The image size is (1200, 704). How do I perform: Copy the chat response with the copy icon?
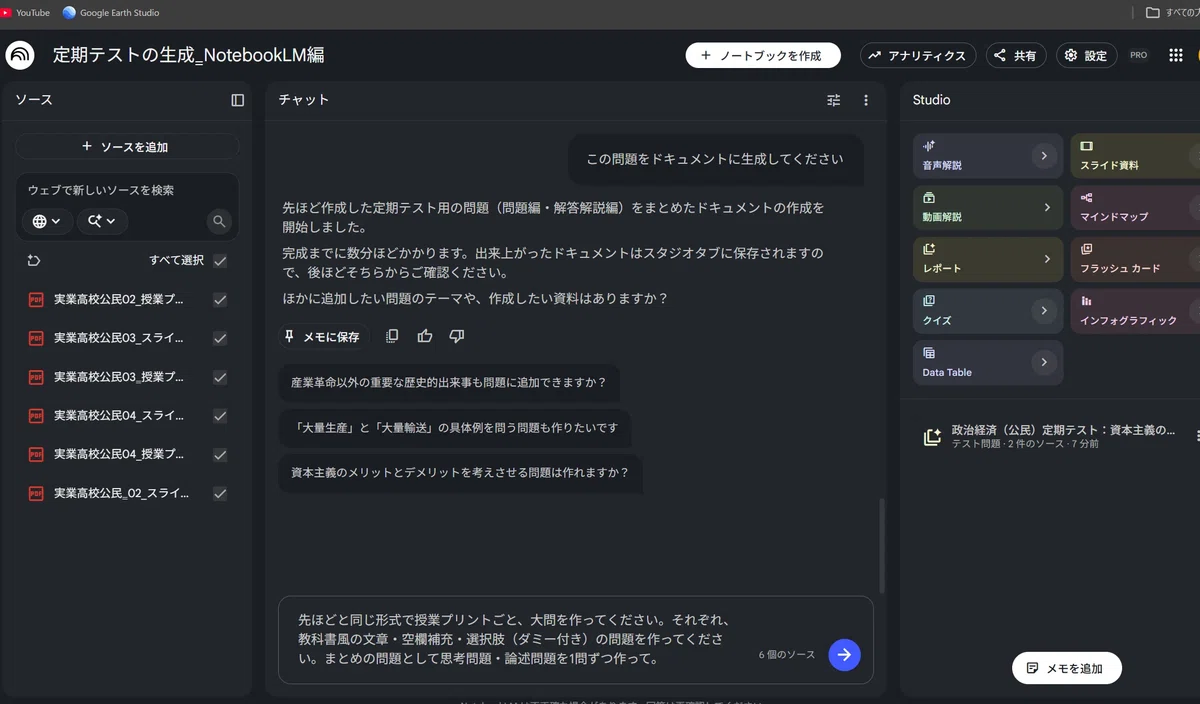(x=392, y=336)
